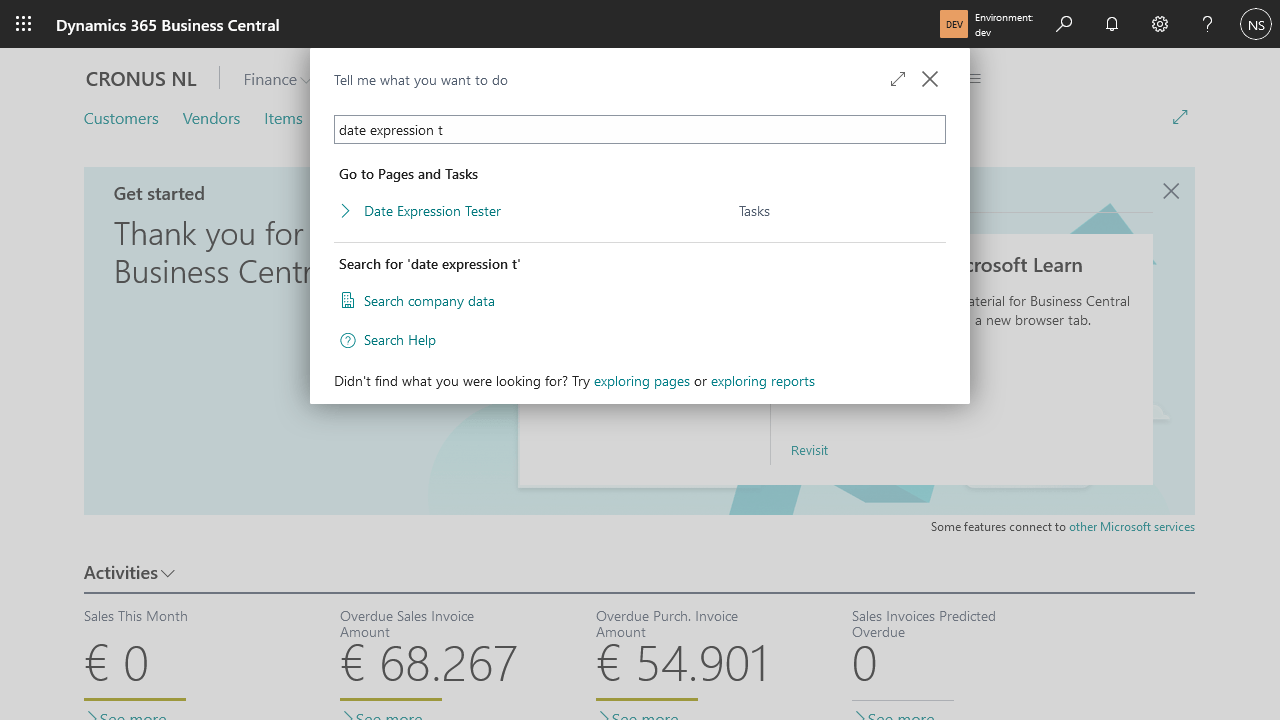
Task: Follow the exploring reports link
Action: coord(763,381)
